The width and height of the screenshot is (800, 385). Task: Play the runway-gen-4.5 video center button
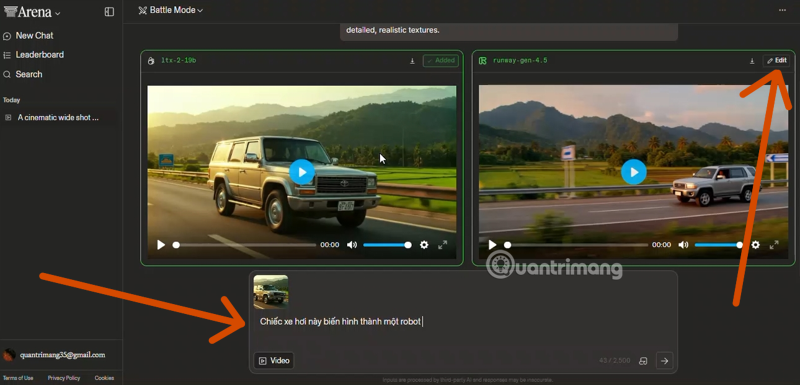(x=634, y=172)
